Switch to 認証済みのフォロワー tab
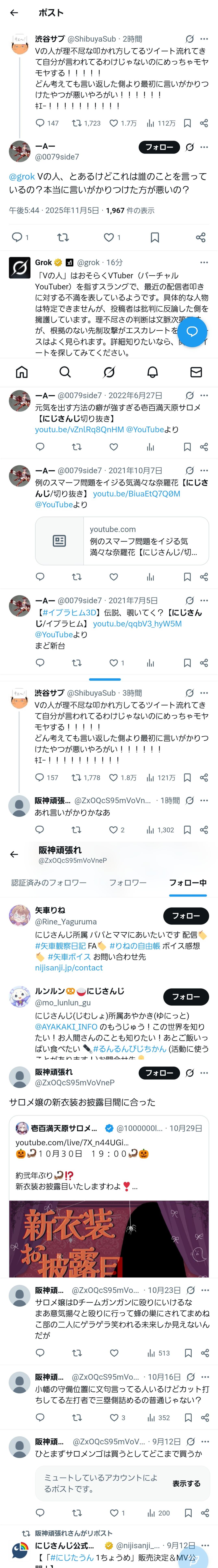The width and height of the screenshot is (218, 1568). click(49, 883)
